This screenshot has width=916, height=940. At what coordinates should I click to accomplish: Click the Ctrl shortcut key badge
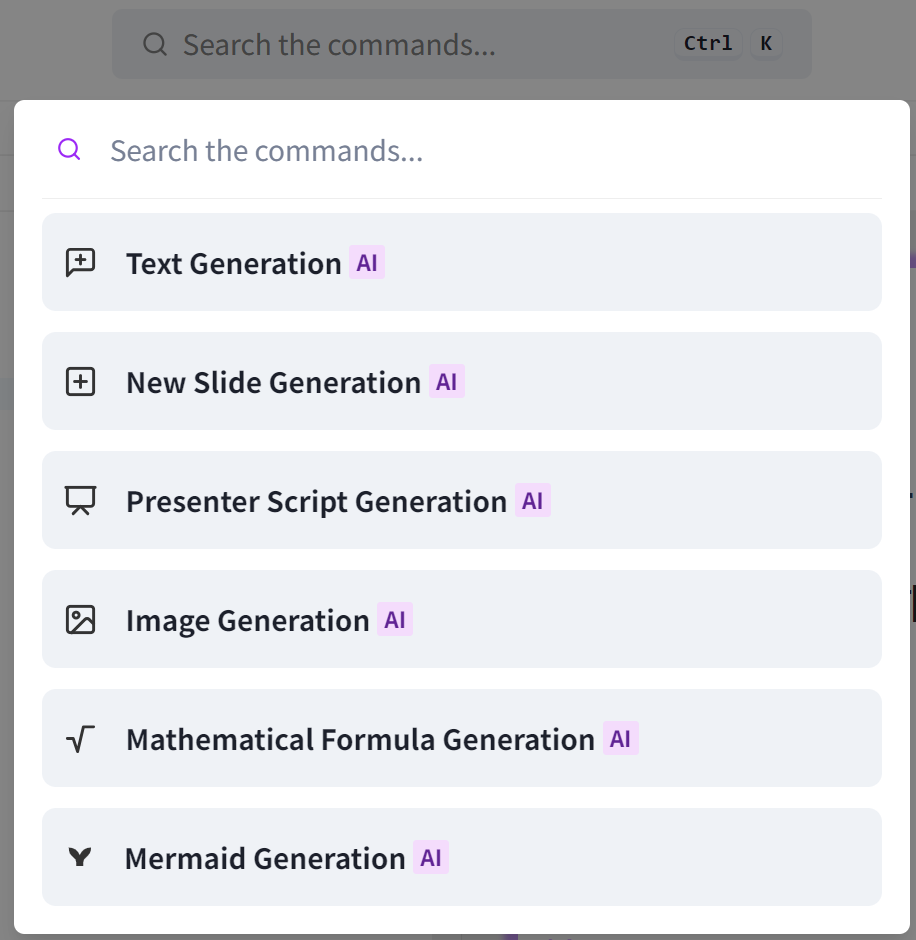tap(708, 43)
